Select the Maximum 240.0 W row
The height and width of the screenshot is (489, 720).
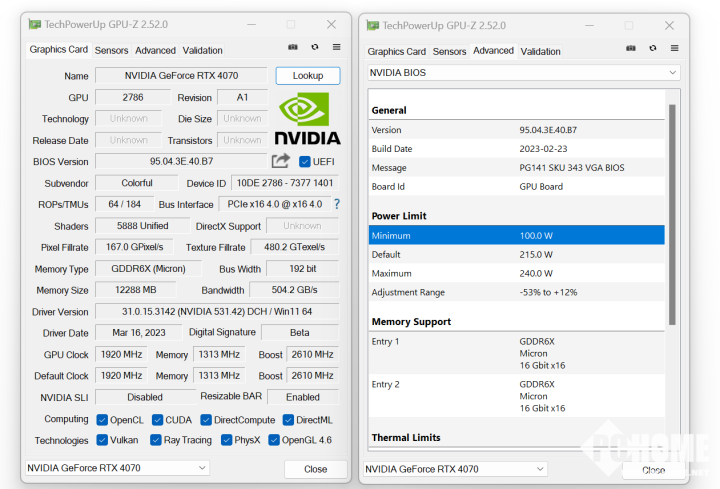[516, 273]
